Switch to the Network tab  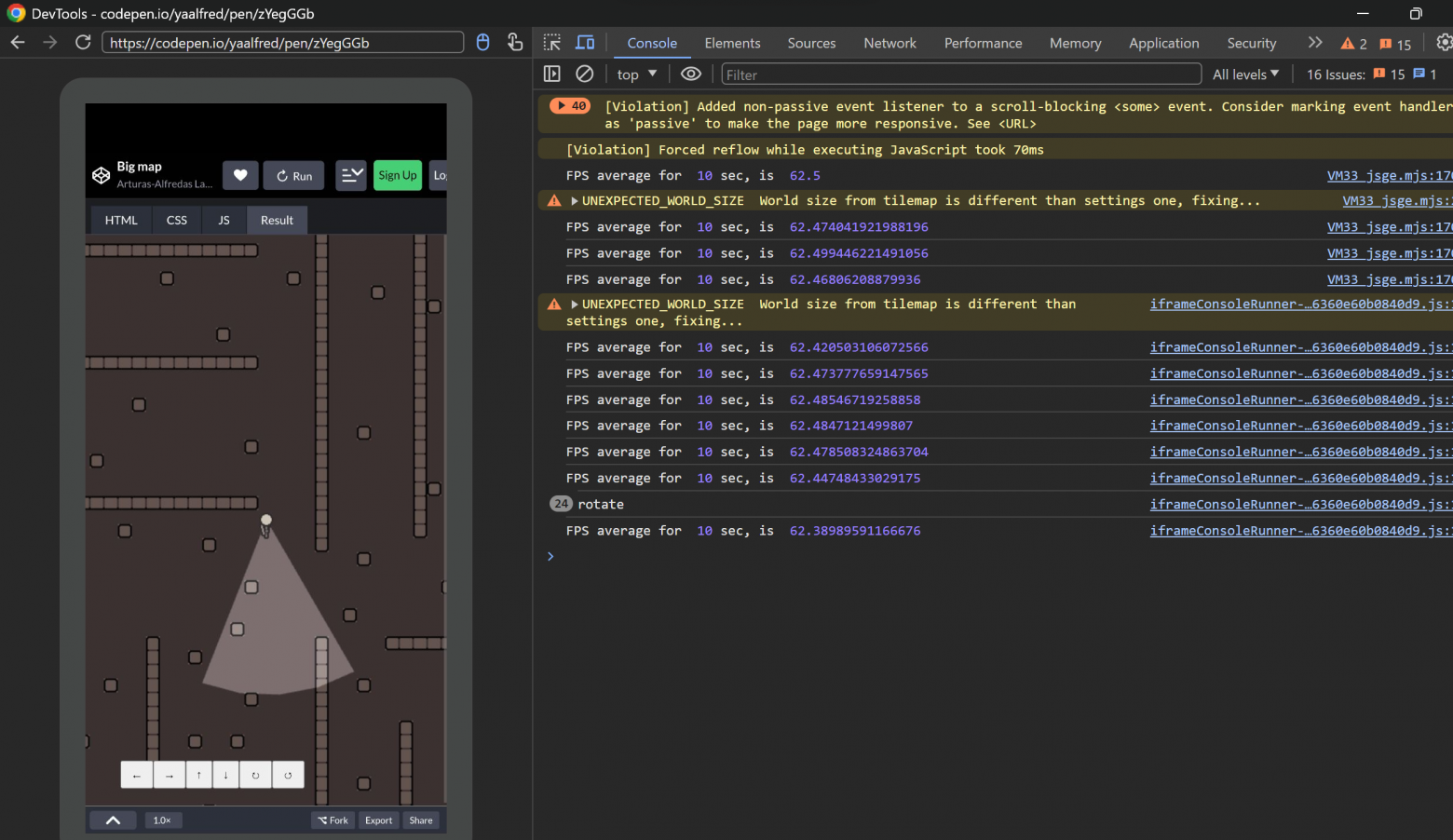889,43
